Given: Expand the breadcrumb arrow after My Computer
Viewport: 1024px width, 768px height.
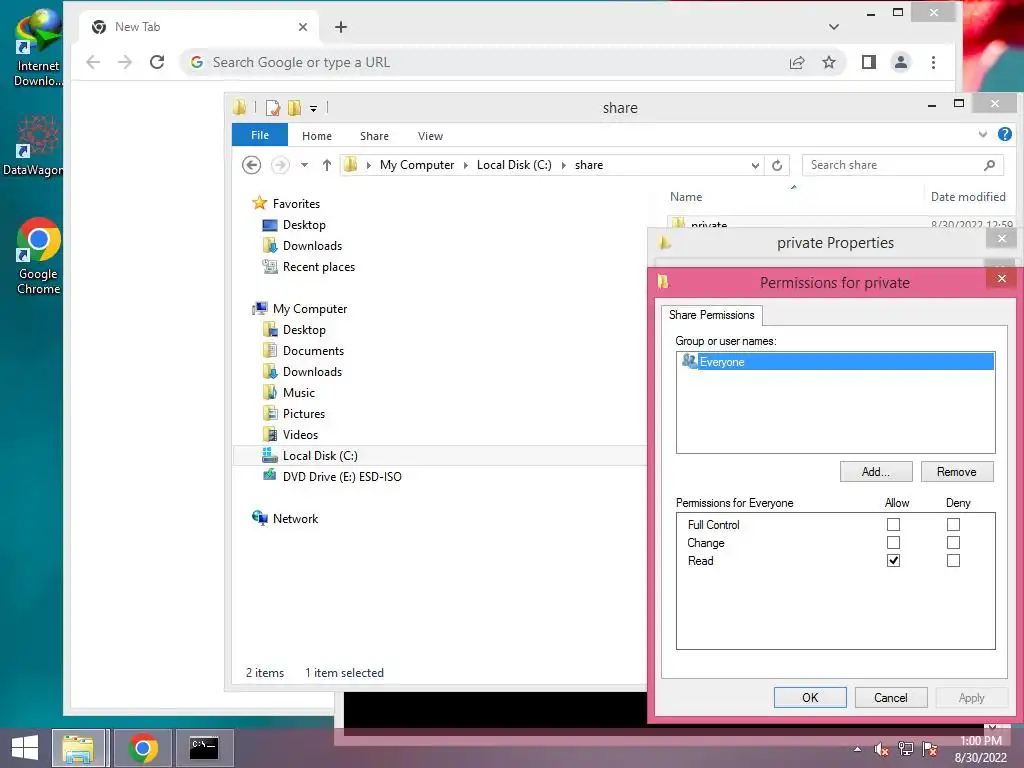Looking at the screenshot, I should 466,165.
